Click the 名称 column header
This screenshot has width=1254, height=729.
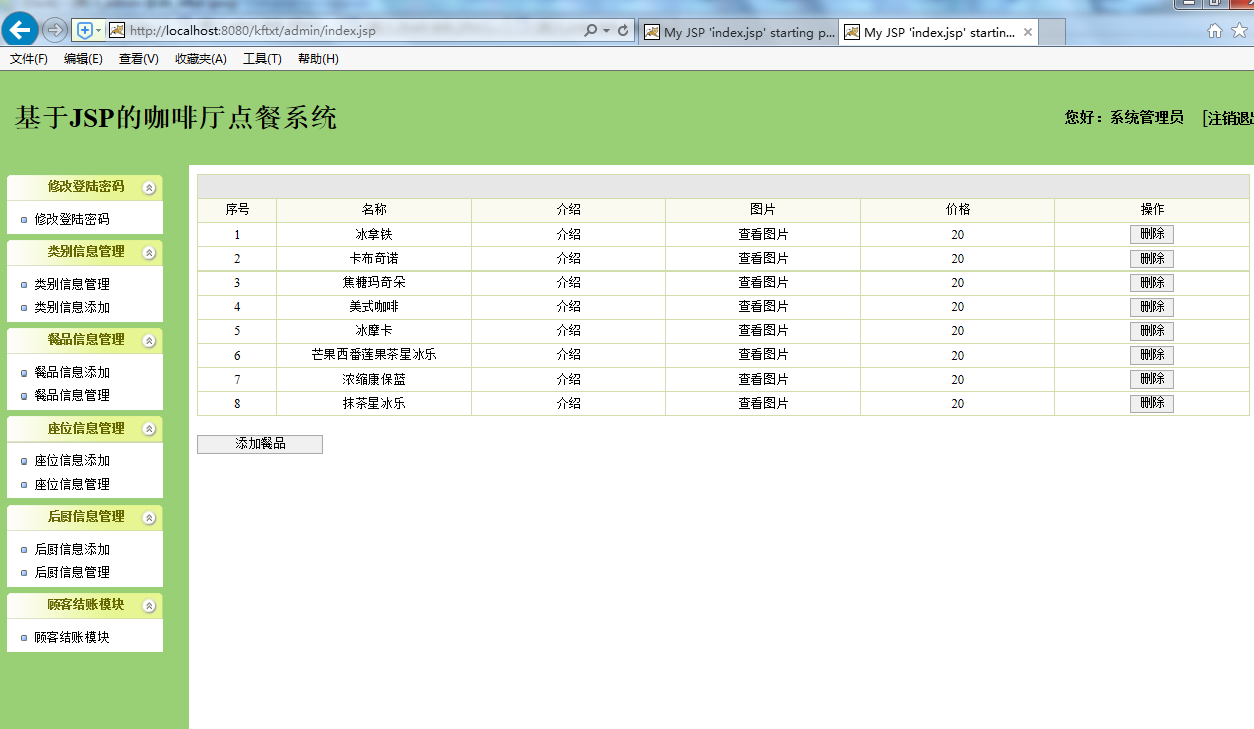374,210
